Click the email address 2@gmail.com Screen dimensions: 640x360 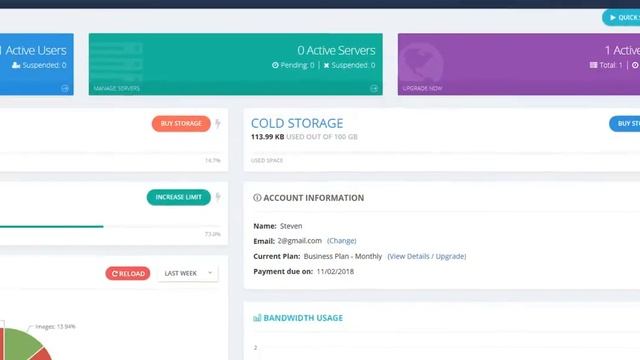(x=300, y=241)
